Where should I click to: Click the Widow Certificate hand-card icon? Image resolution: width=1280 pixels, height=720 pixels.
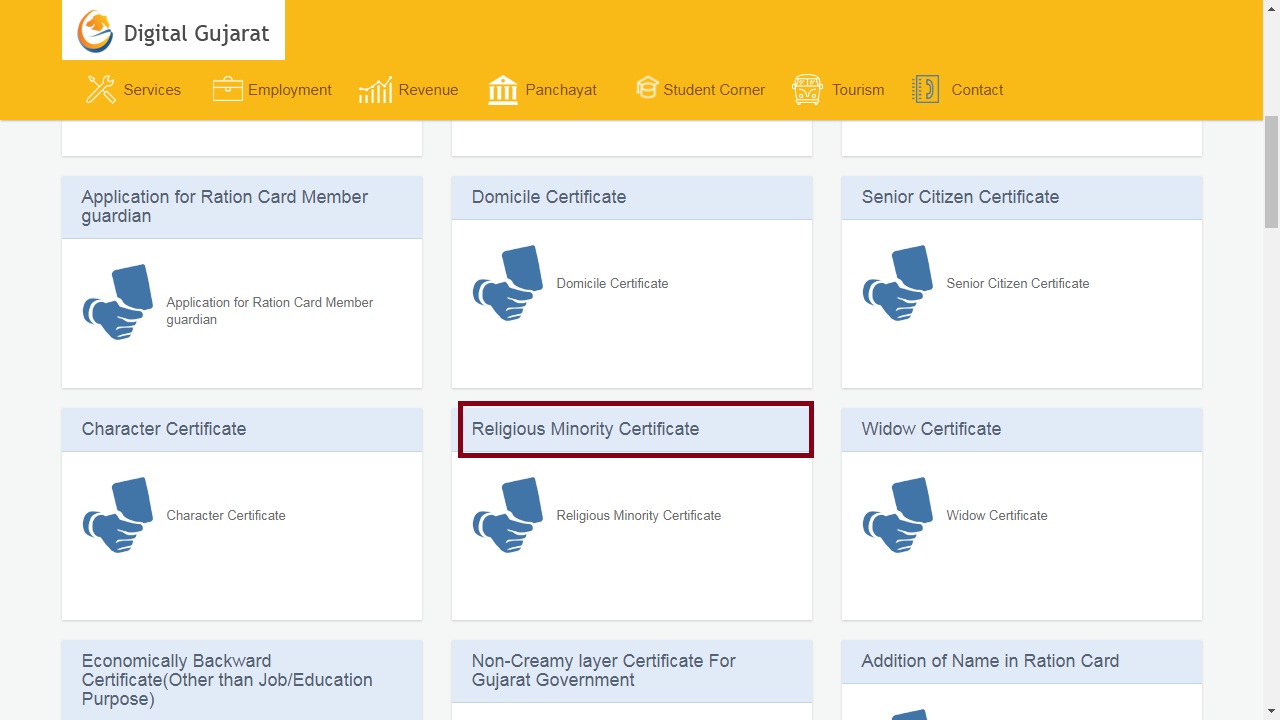tap(897, 515)
